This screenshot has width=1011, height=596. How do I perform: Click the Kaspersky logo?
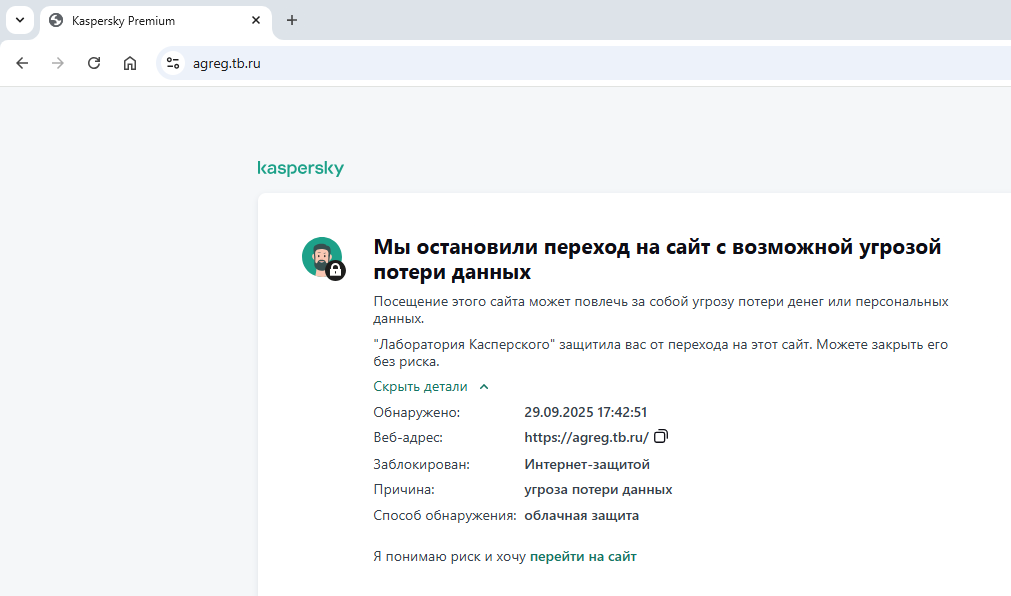[x=300, y=168]
